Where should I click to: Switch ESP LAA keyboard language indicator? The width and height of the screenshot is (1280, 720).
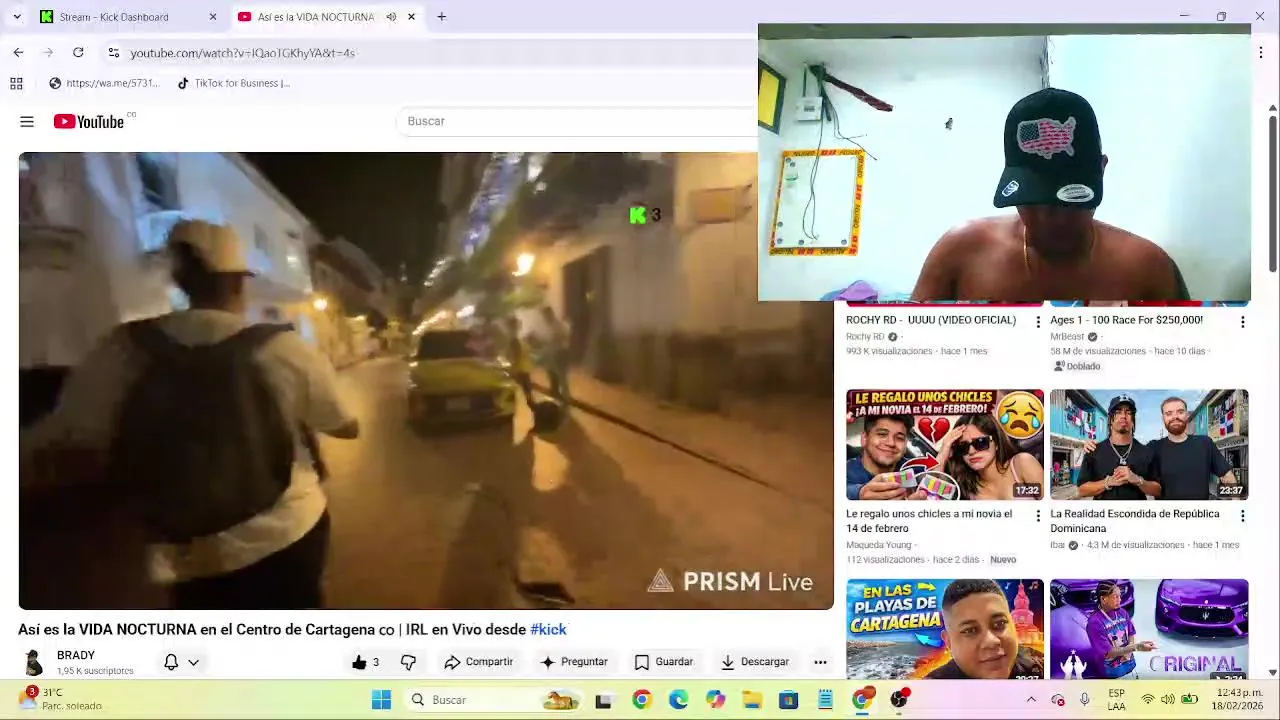(x=1116, y=699)
